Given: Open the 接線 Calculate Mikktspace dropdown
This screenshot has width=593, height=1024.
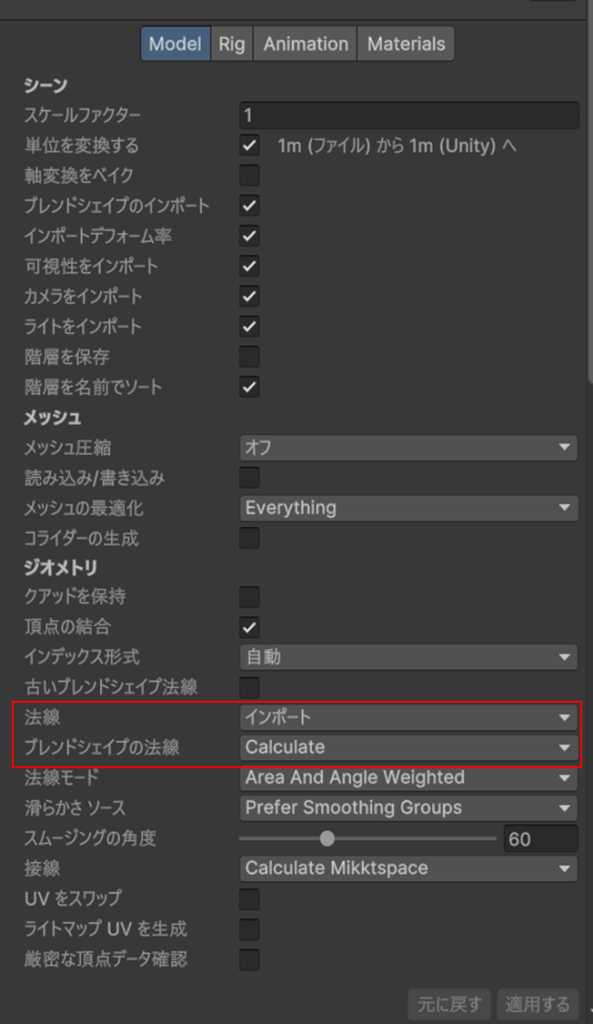Looking at the screenshot, I should point(409,868).
